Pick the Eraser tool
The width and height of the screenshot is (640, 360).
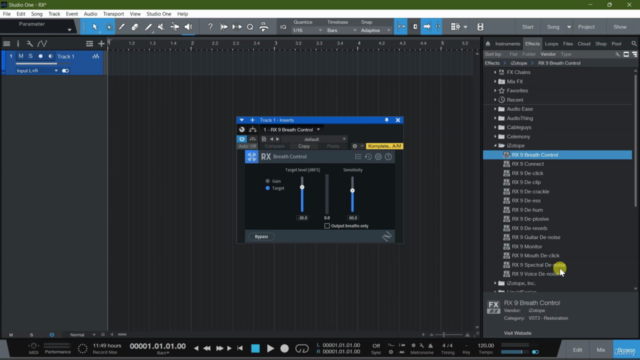pyautogui.click(x=135, y=27)
